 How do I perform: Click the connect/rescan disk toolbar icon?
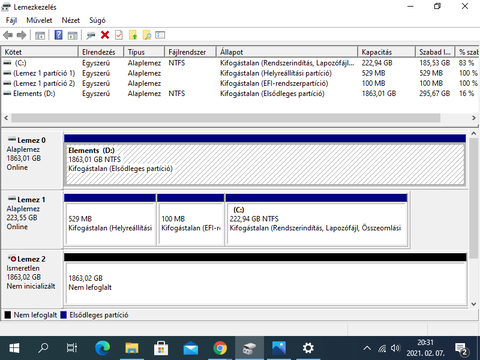(x=91, y=35)
